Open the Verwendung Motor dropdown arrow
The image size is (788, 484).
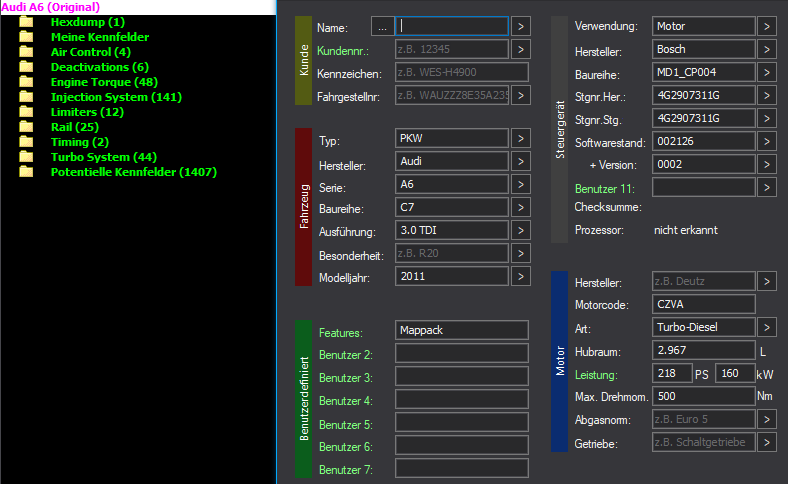(767, 26)
